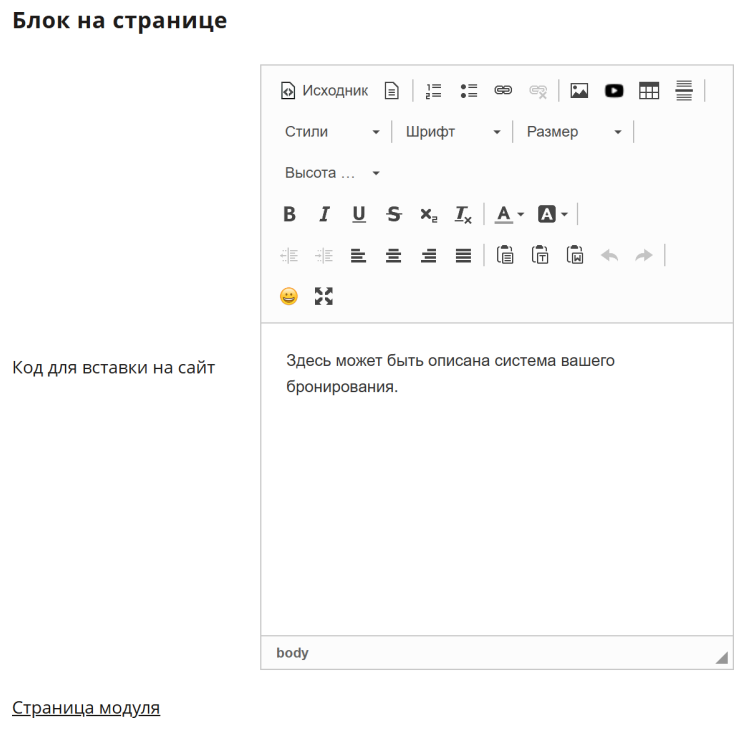Decrease indent of paragraph
The image size is (740, 730).
(289, 256)
